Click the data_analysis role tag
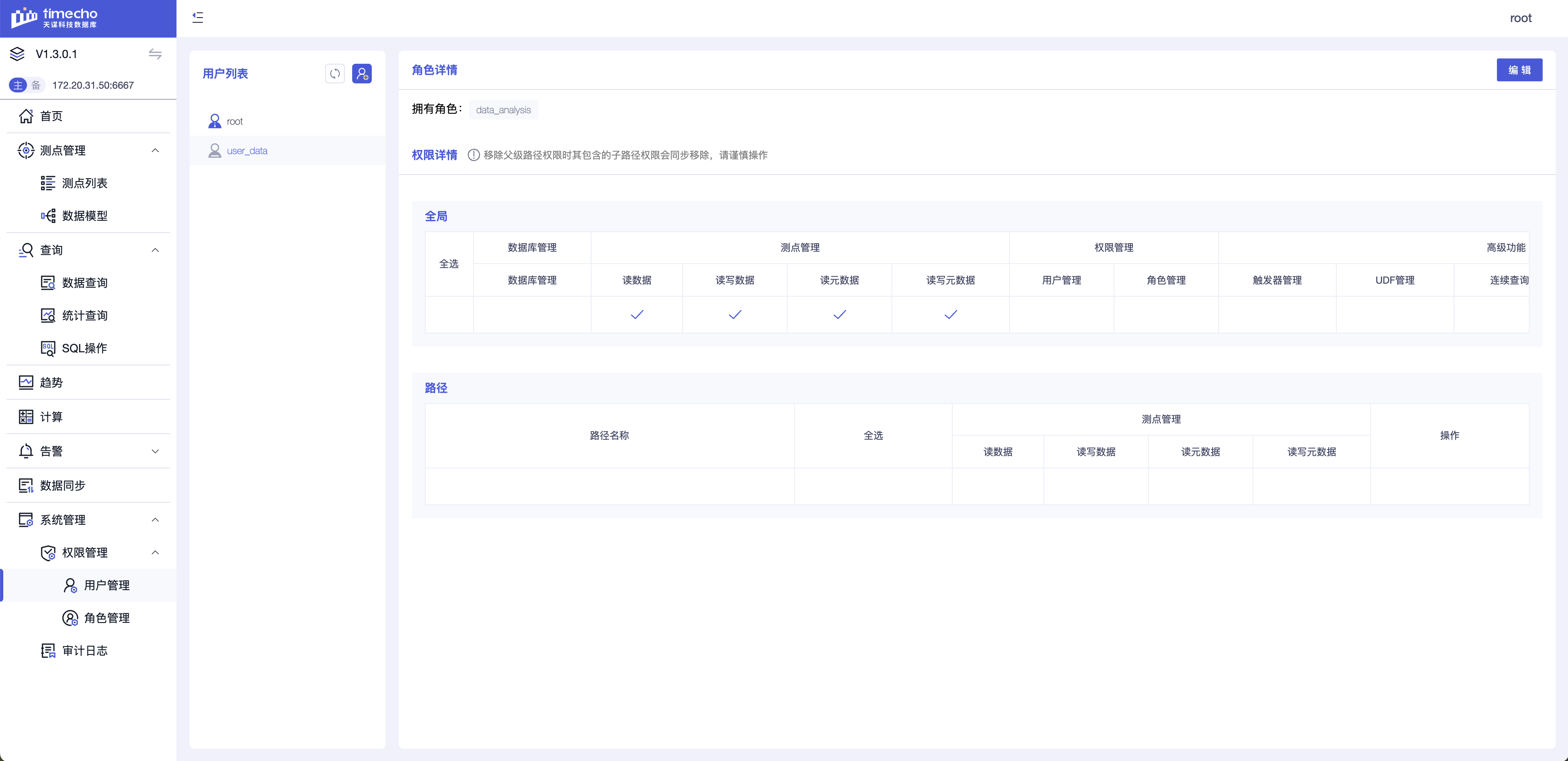Viewport: 1568px width, 761px height. point(503,110)
